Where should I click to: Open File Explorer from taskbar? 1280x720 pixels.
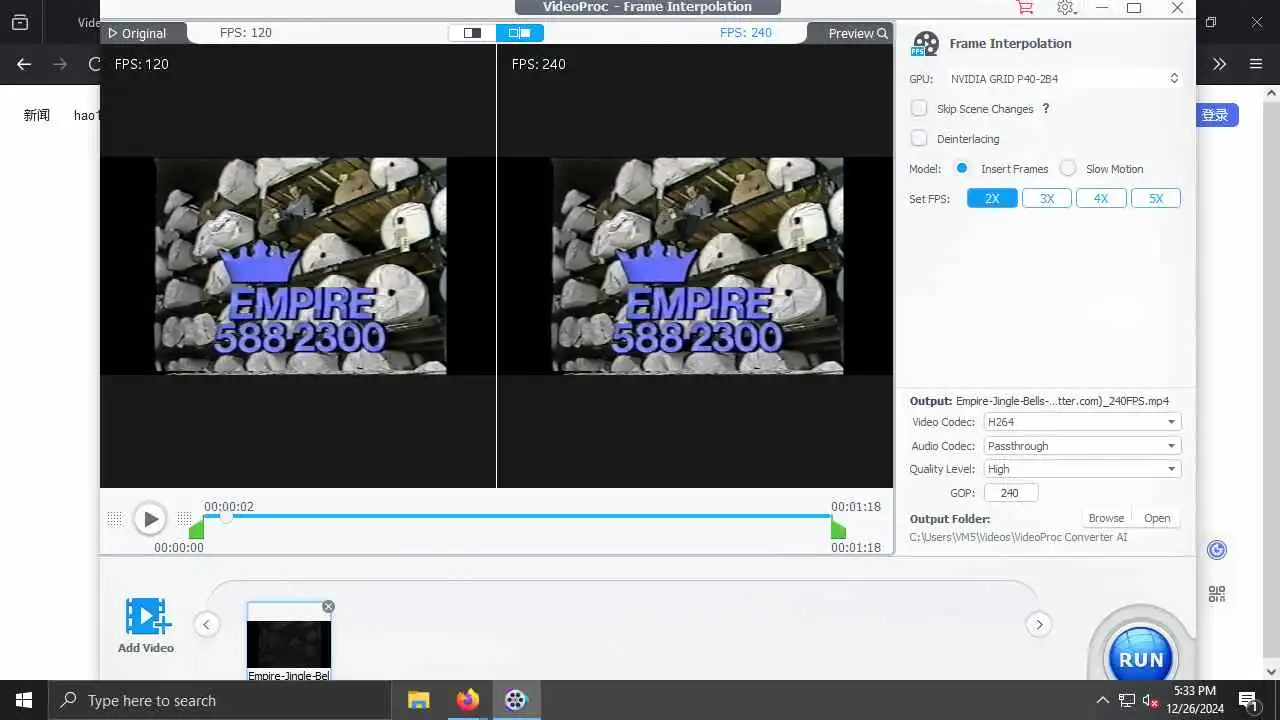pyautogui.click(x=418, y=700)
